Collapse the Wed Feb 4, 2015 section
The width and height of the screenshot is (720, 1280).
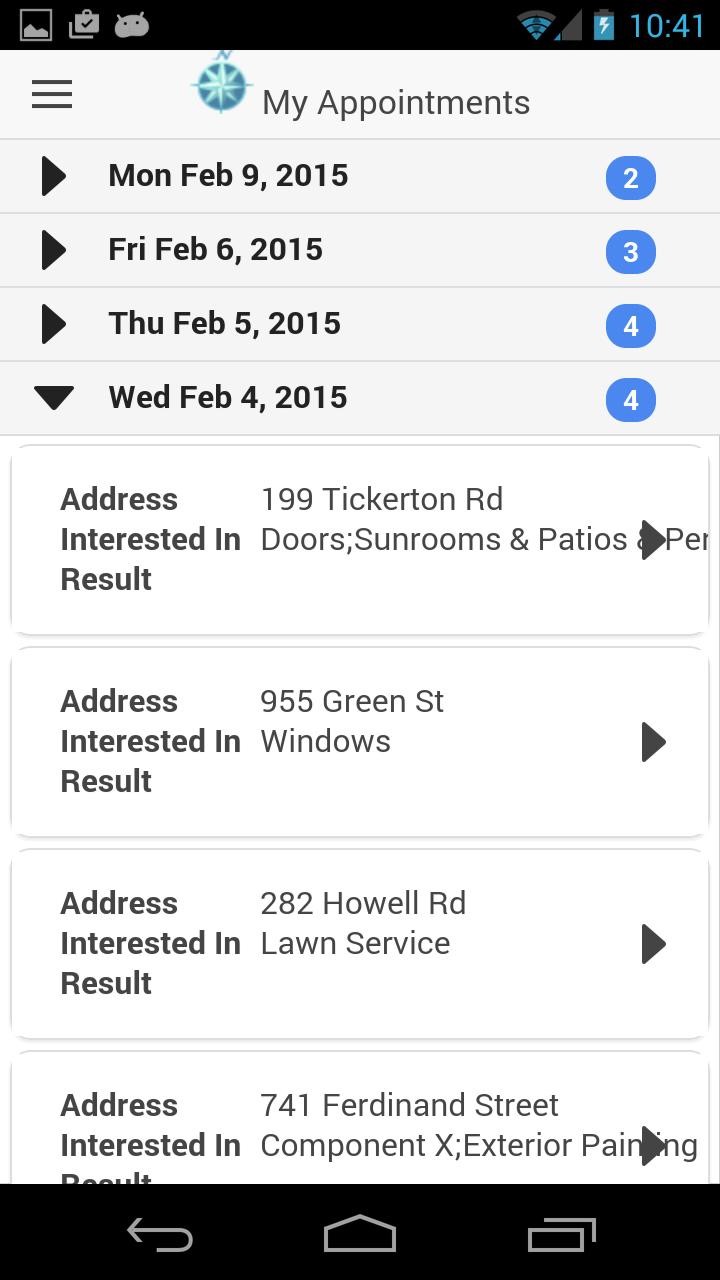[54, 398]
